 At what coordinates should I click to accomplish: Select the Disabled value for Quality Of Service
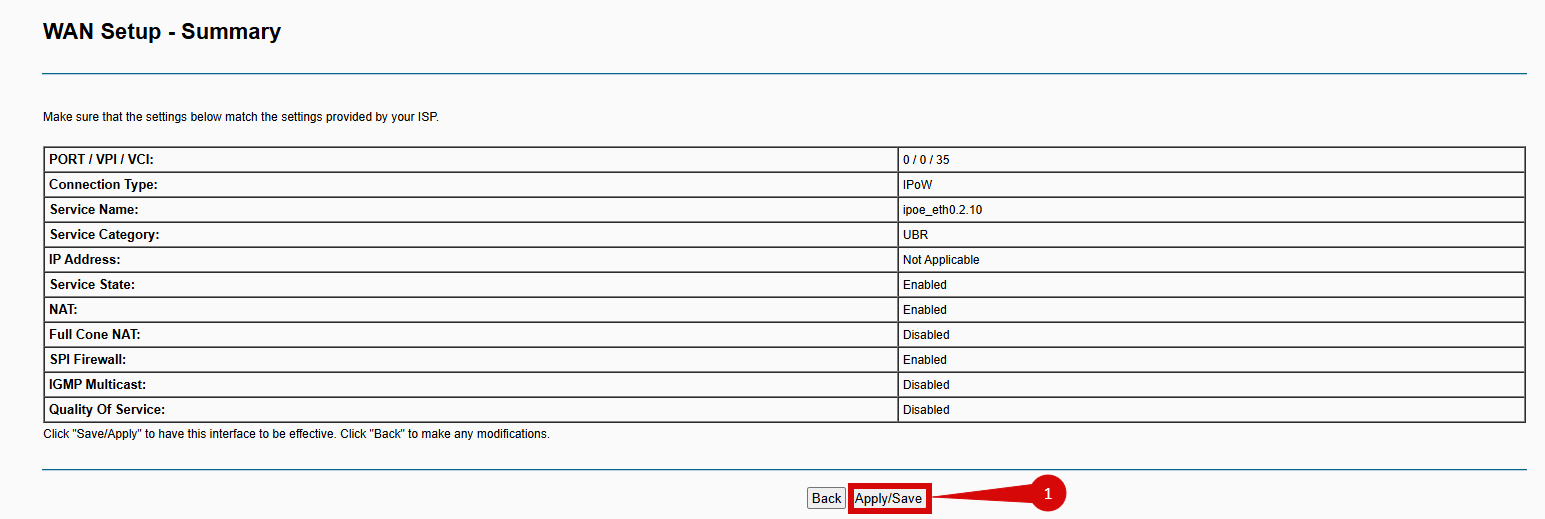click(926, 410)
